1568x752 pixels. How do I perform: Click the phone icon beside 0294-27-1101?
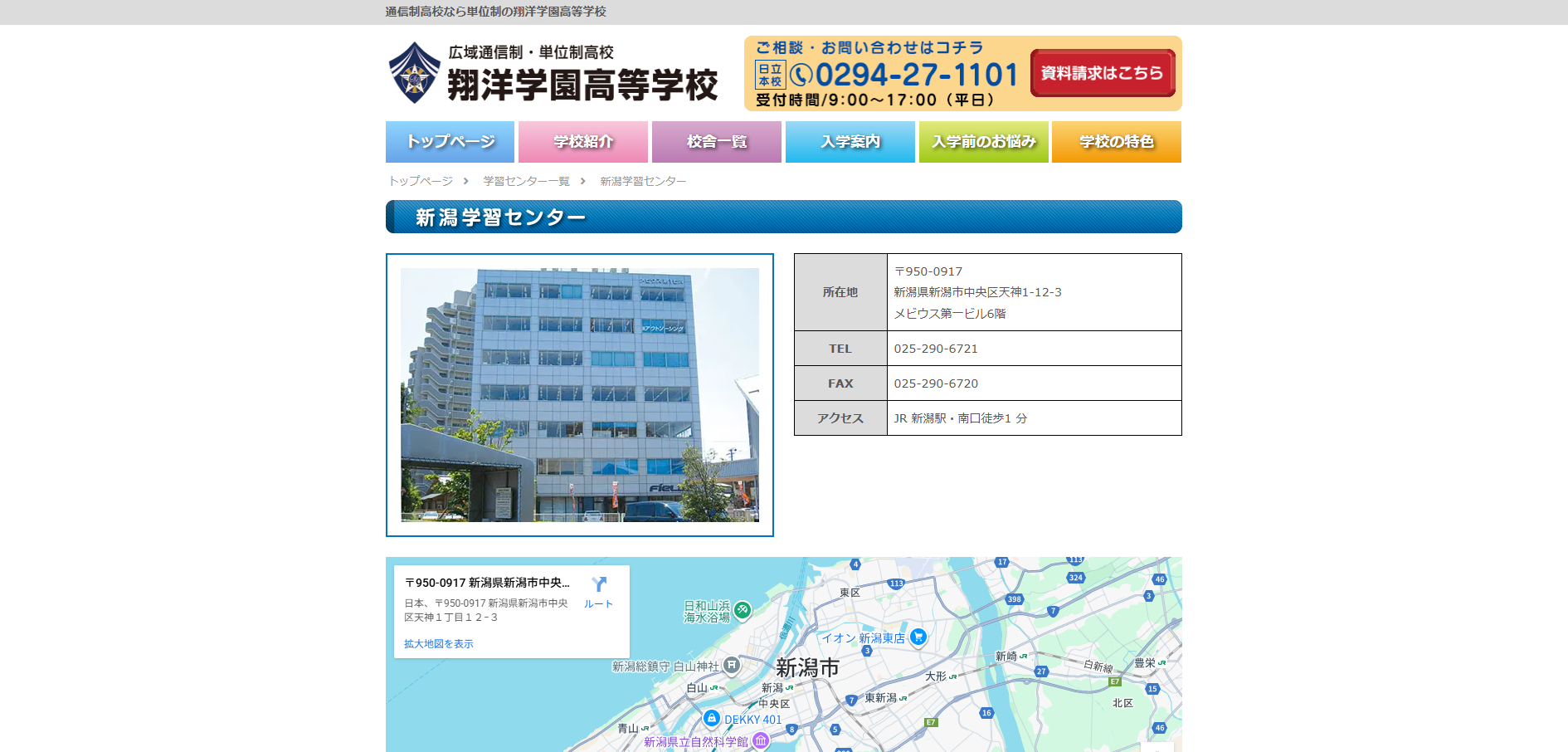pos(801,76)
